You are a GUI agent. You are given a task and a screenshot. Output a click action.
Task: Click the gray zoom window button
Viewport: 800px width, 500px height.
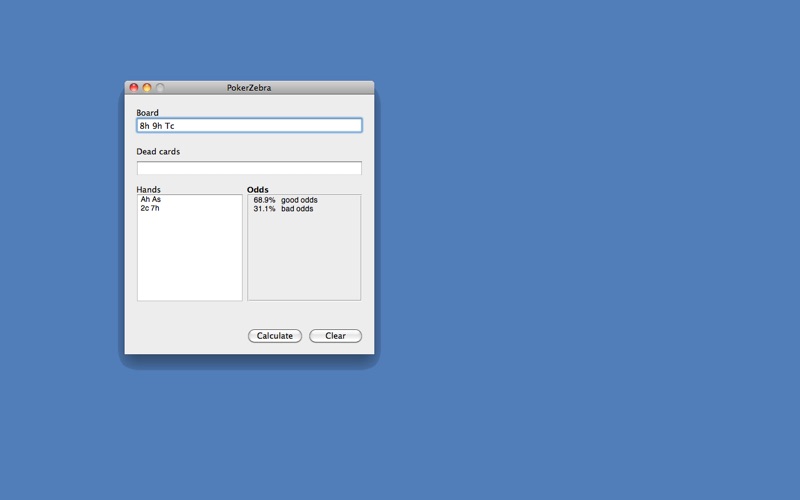(x=160, y=88)
